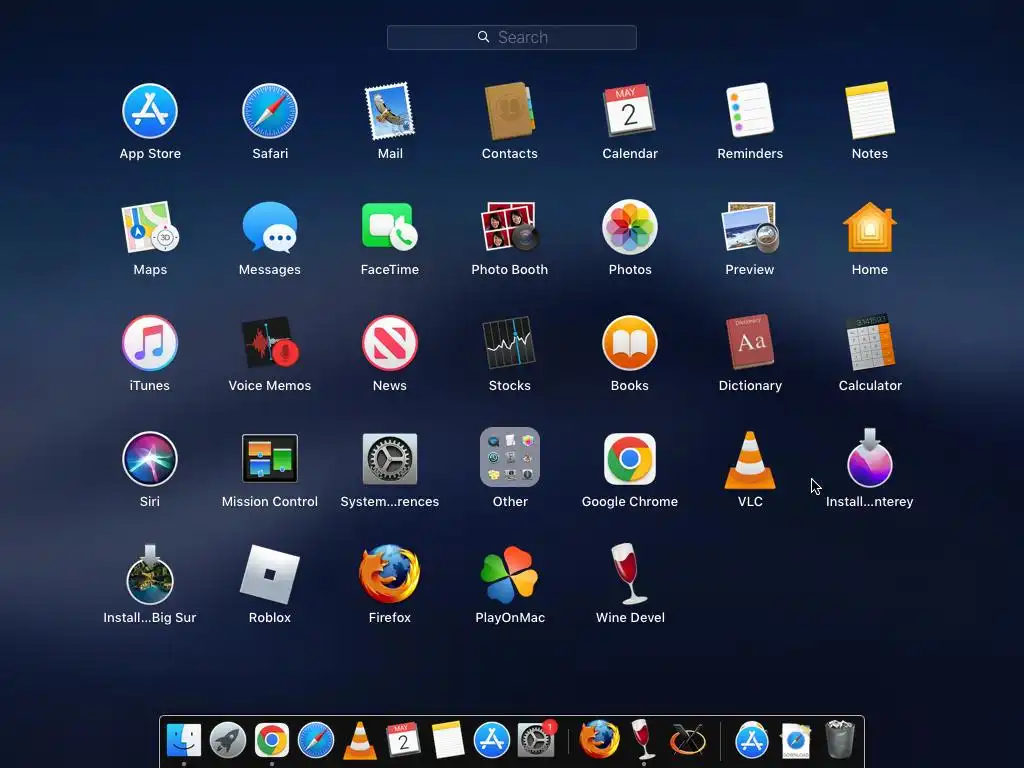Open the Photos app
This screenshot has width=1024, height=768.
(x=630, y=227)
